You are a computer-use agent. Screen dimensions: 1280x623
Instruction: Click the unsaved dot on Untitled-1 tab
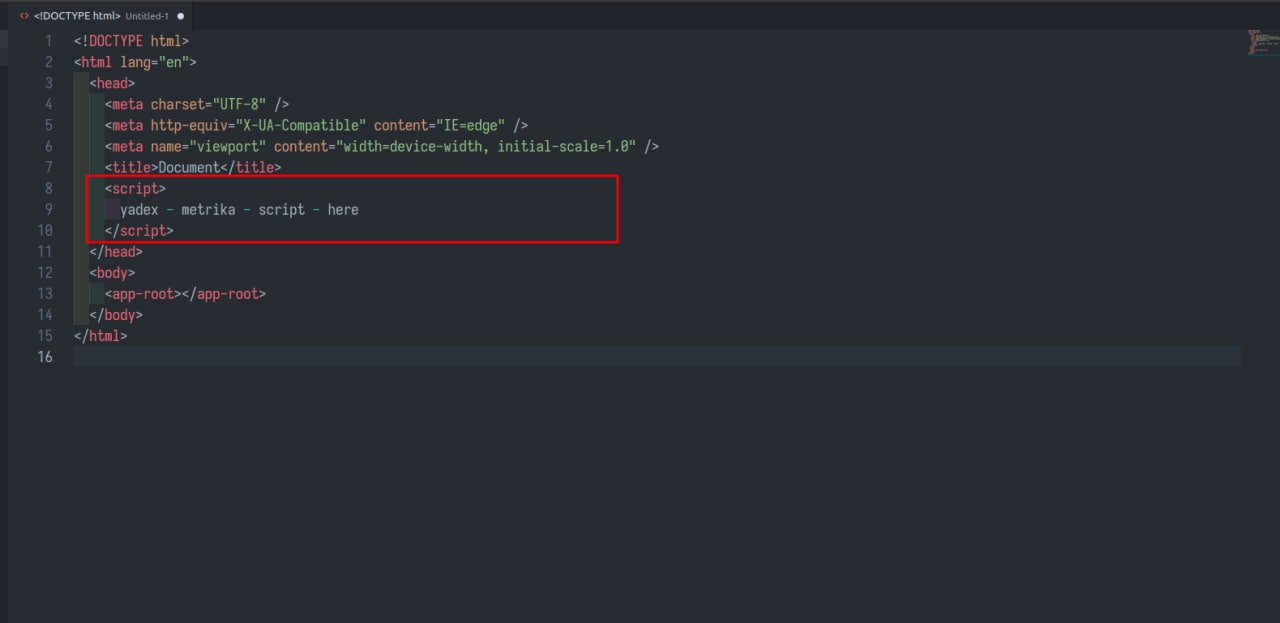(181, 16)
